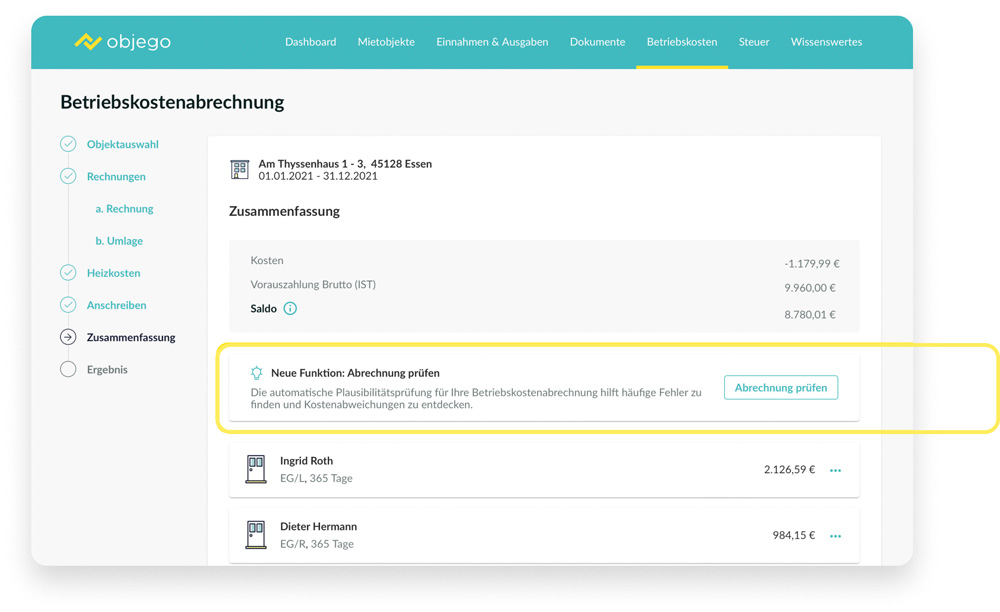This screenshot has height=612, width=1000.
Task: Click the Saldo info icon
Action: pyautogui.click(x=290, y=309)
